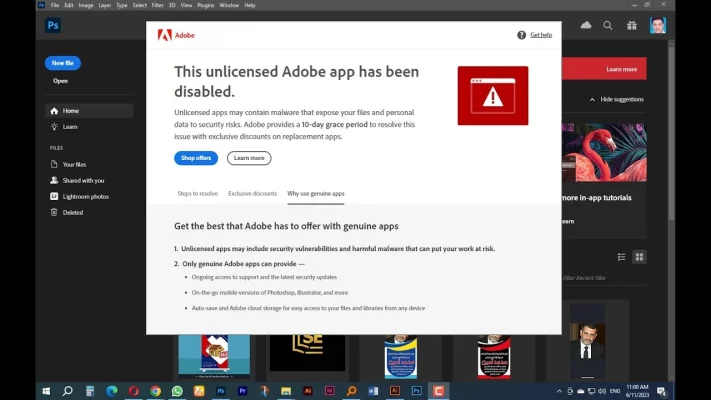
Task: Open Lightroom photos in sidebar
Action: pos(85,196)
